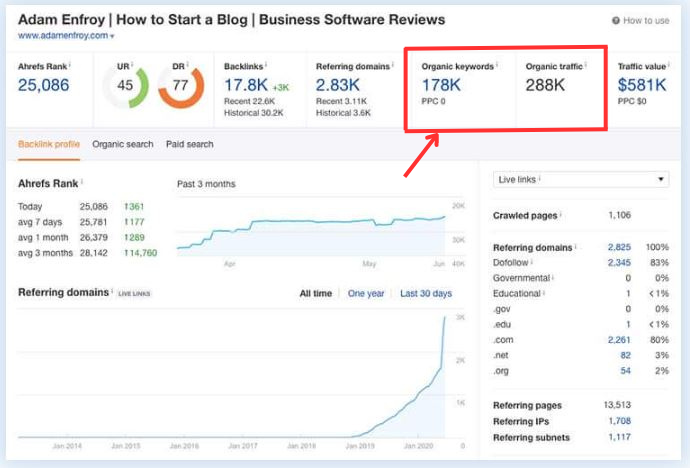This screenshot has height=468, width=690.
Task: Open the .com 2,261 count link
Action: point(619,340)
